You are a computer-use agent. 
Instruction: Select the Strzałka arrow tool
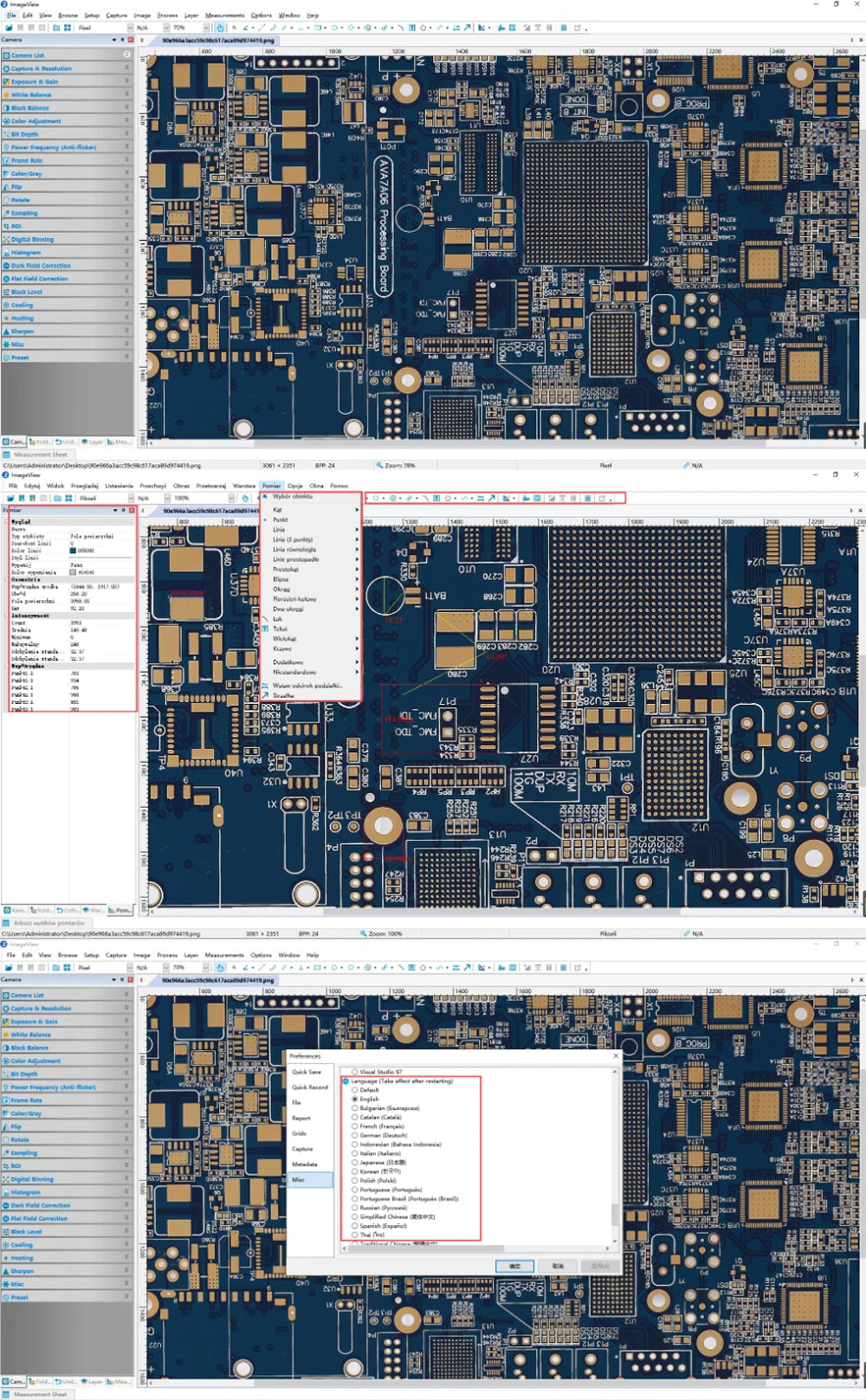pyautogui.click(x=283, y=695)
